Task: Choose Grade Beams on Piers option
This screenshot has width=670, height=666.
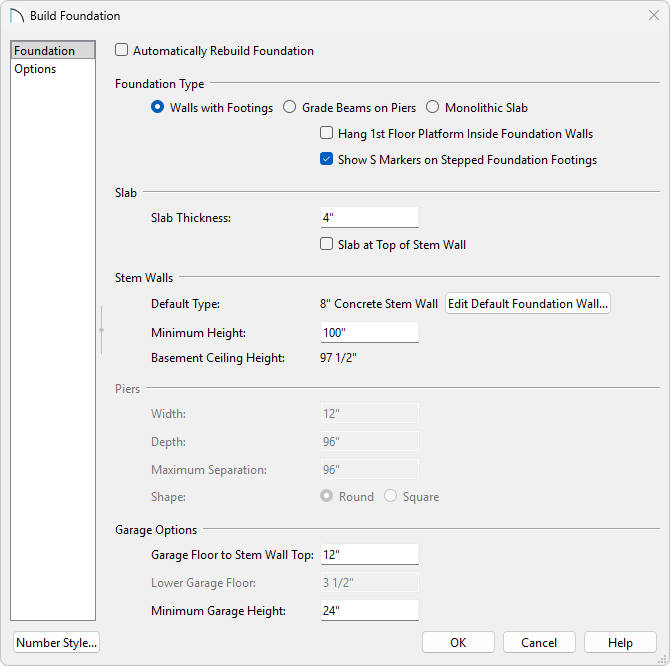Action: click(289, 107)
